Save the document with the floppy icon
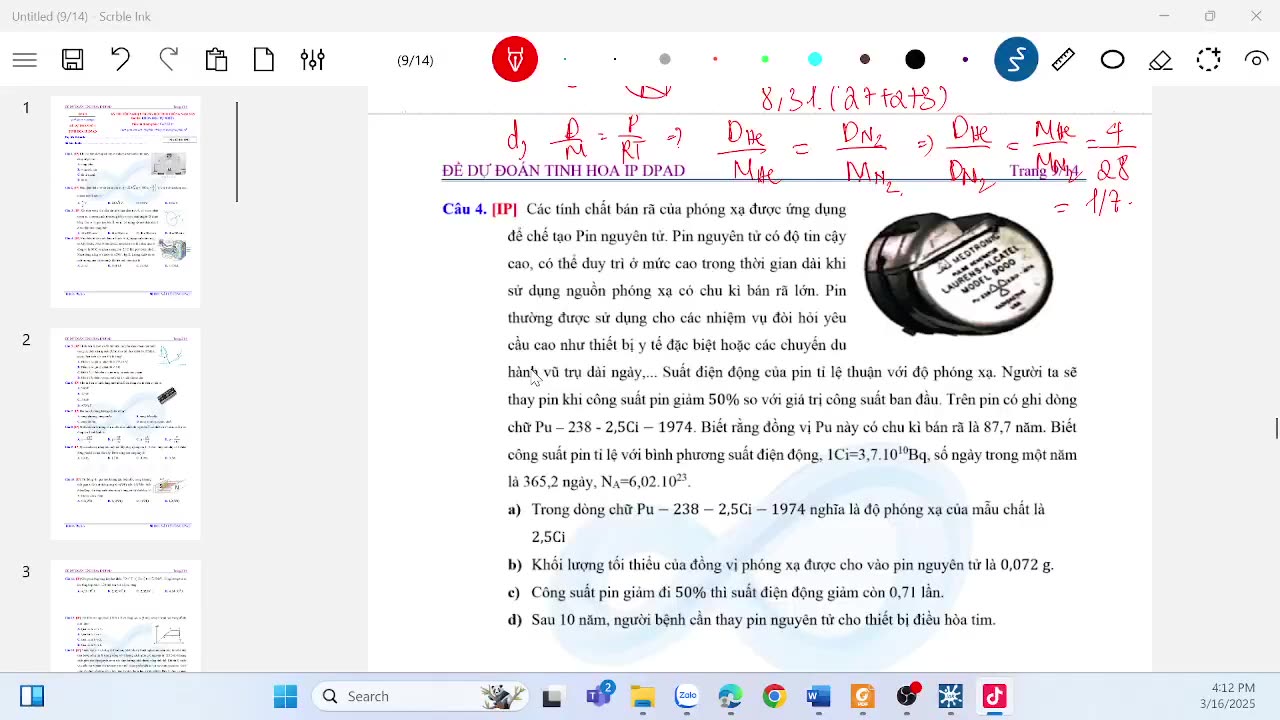The width and height of the screenshot is (1280, 720). tap(73, 60)
